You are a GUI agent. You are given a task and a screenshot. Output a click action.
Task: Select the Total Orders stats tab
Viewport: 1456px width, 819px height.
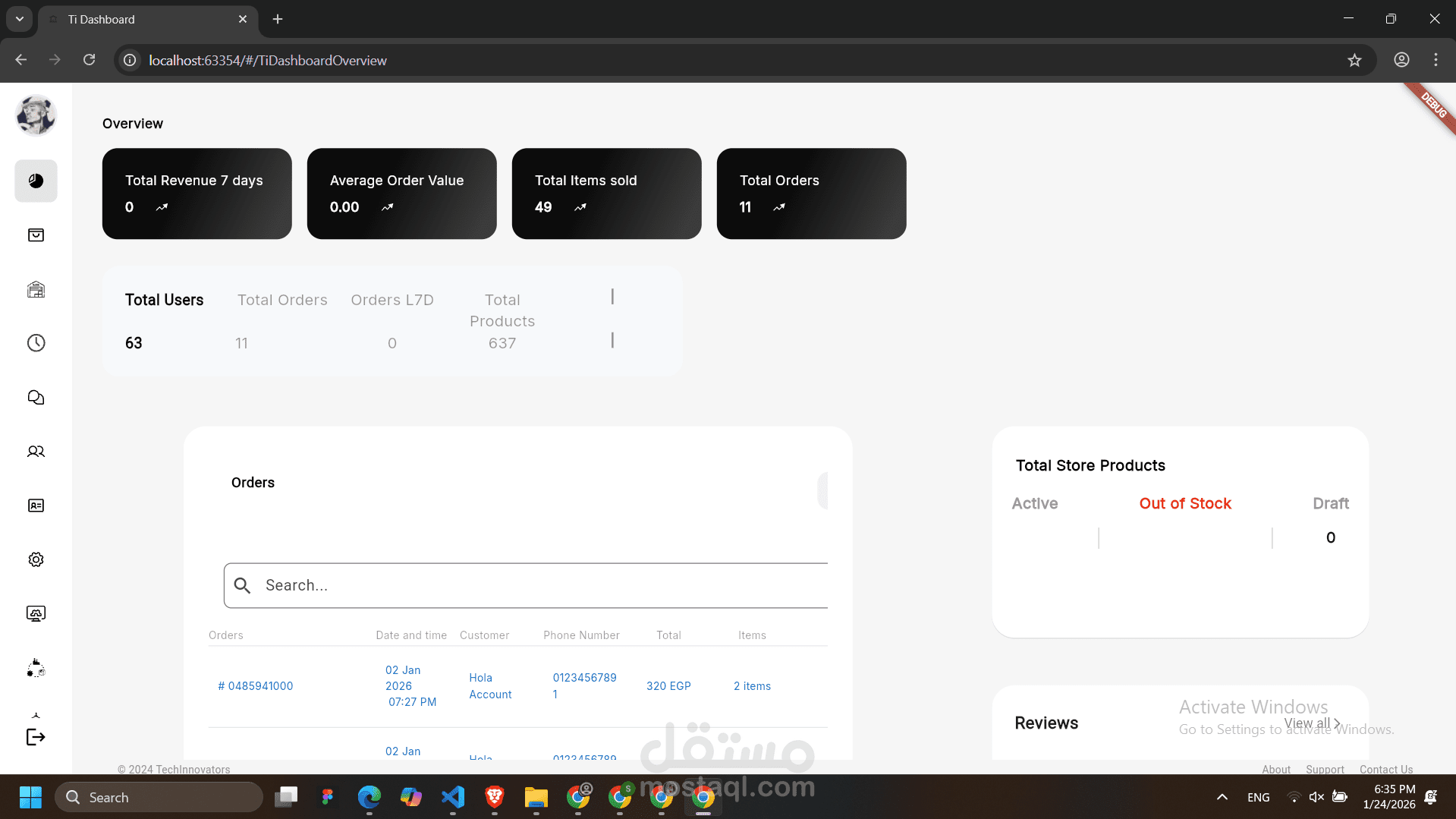282,300
